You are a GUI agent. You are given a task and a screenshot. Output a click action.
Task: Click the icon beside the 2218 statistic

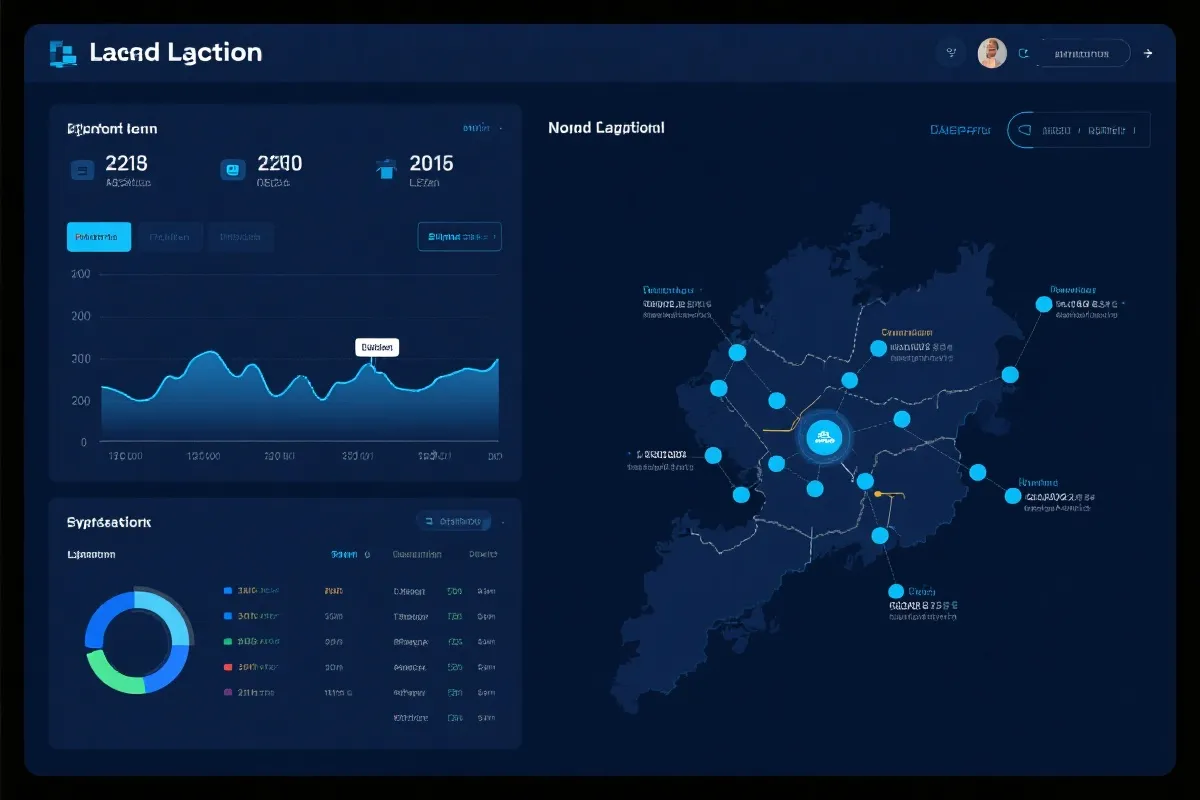[82, 170]
